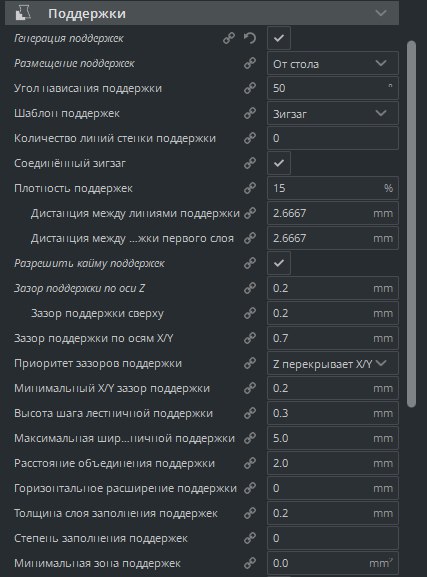Image resolution: width=427 pixels, height=577 pixels.
Task: Edit Дистанция между ...жки первого слоя field
Action: coord(333,238)
